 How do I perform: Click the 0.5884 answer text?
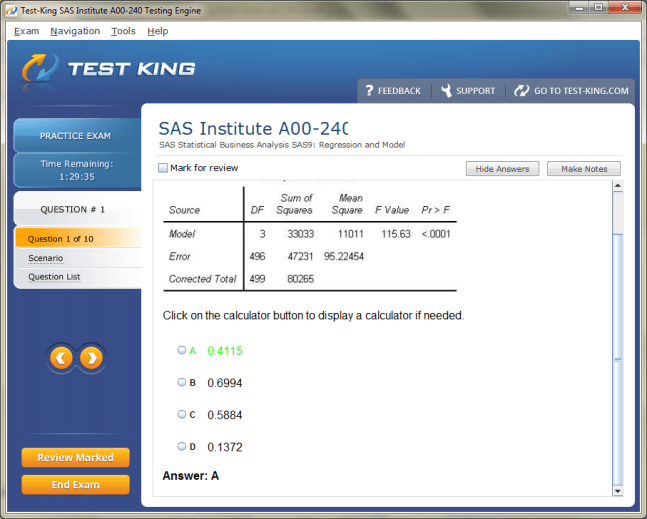[x=225, y=415]
